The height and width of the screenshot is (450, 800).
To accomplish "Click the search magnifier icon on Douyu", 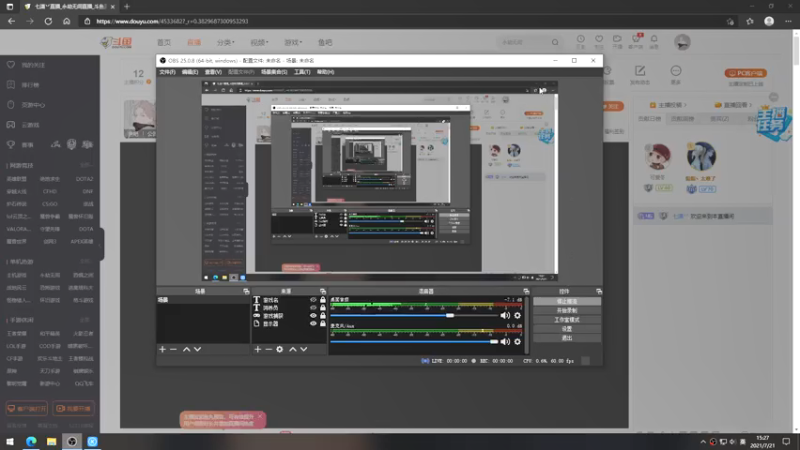I will (555, 42).
